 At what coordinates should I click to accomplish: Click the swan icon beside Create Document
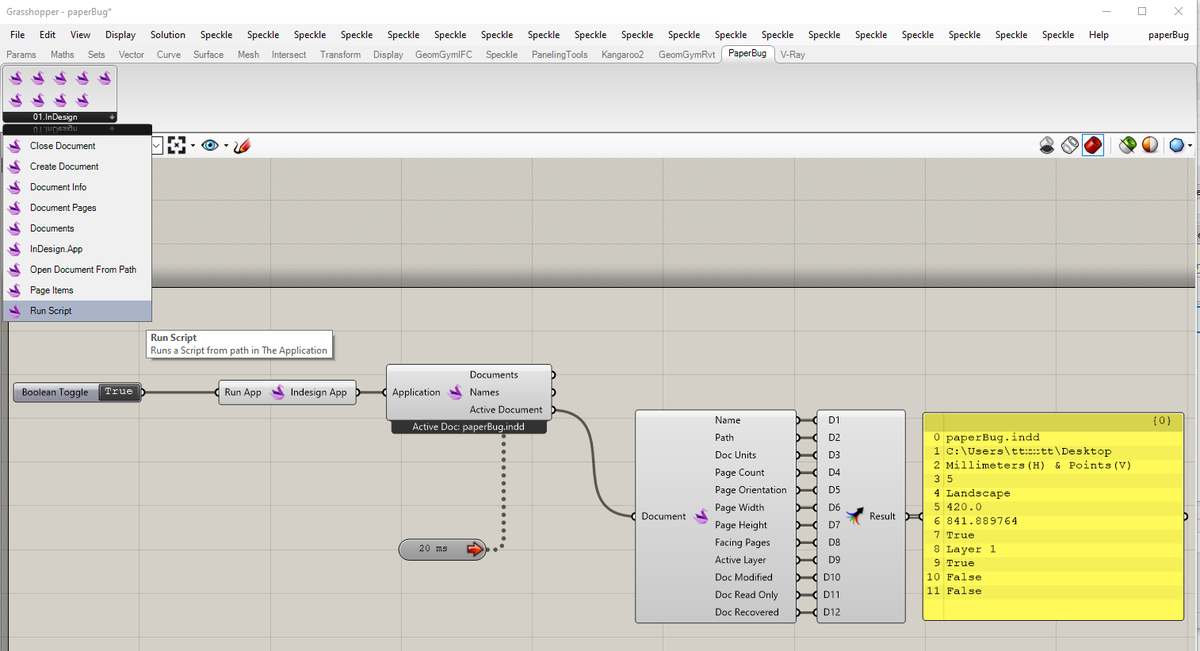[x=15, y=166]
